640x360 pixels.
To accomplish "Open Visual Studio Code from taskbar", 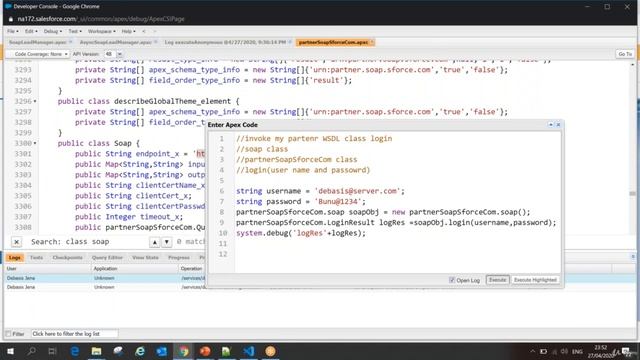I will [x=249, y=351].
